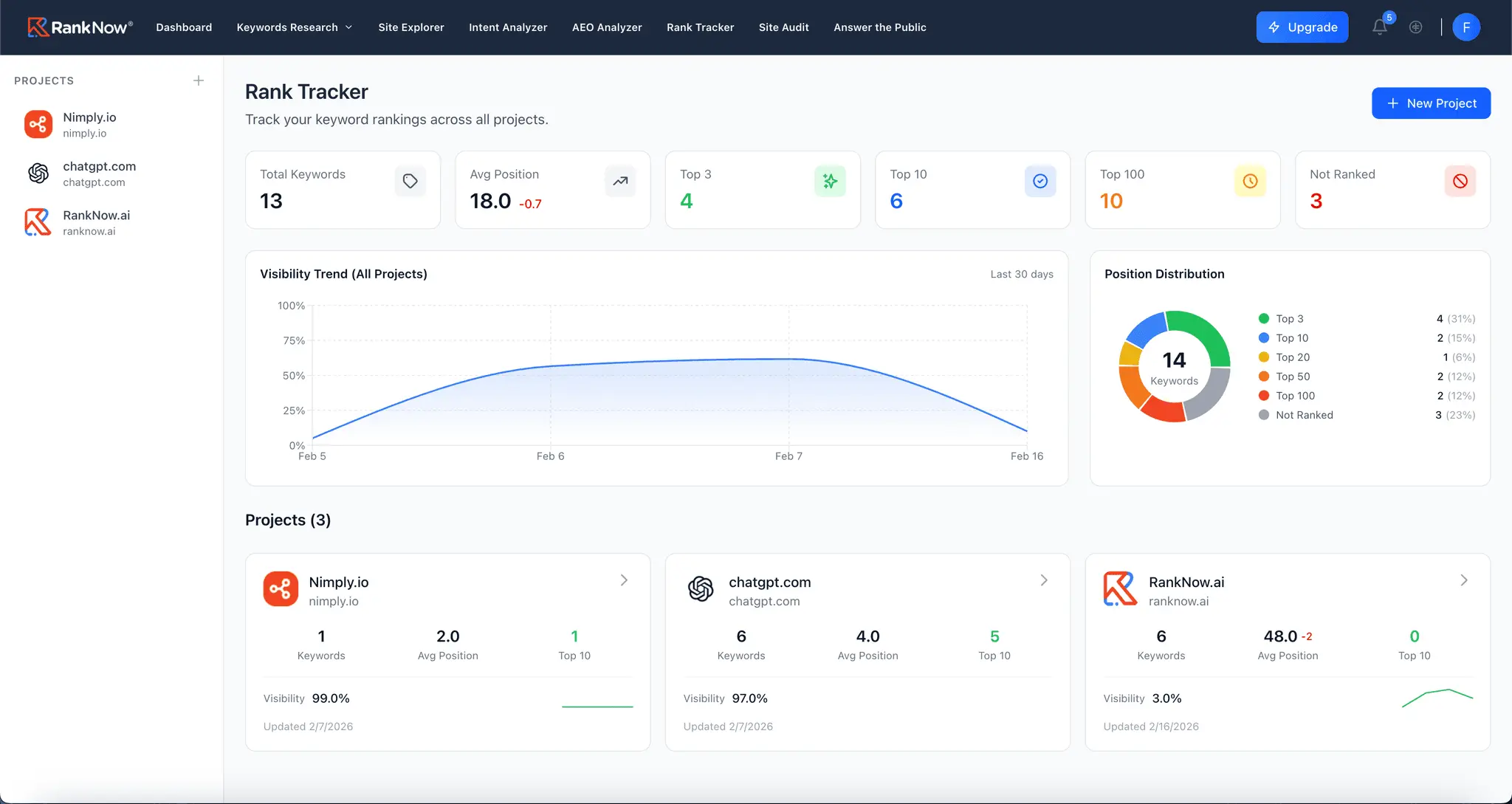The height and width of the screenshot is (804, 1512).
Task: Open the user avatar F menu
Action: pyautogui.click(x=1466, y=27)
